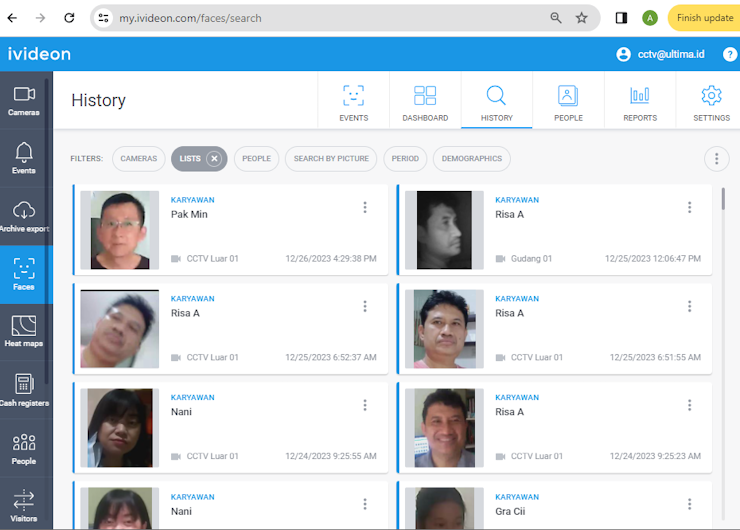740x530 pixels.
Task: Open Events bell in the sidebar
Action: [x=24, y=158]
